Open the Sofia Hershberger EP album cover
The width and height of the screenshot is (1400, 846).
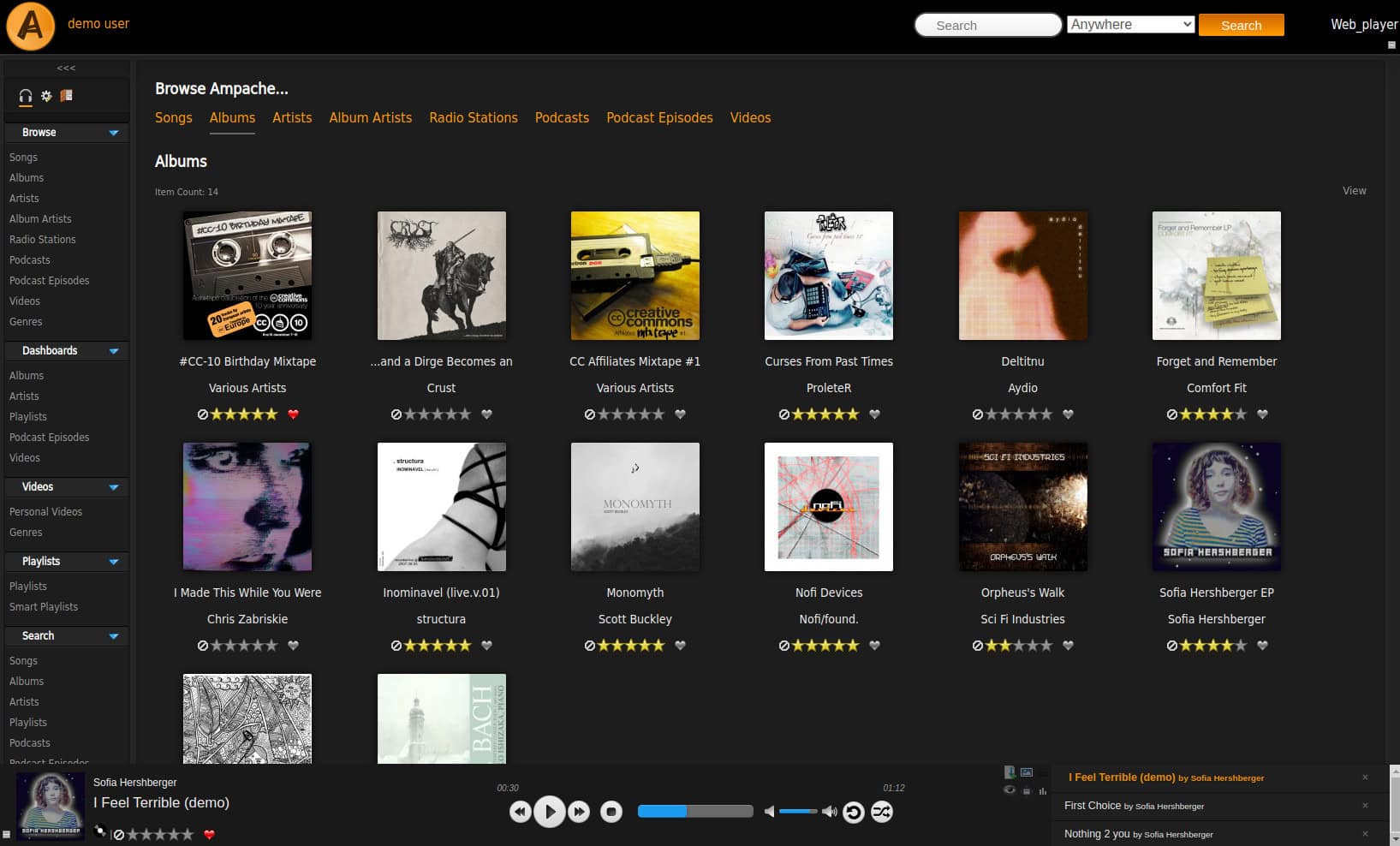1216,506
